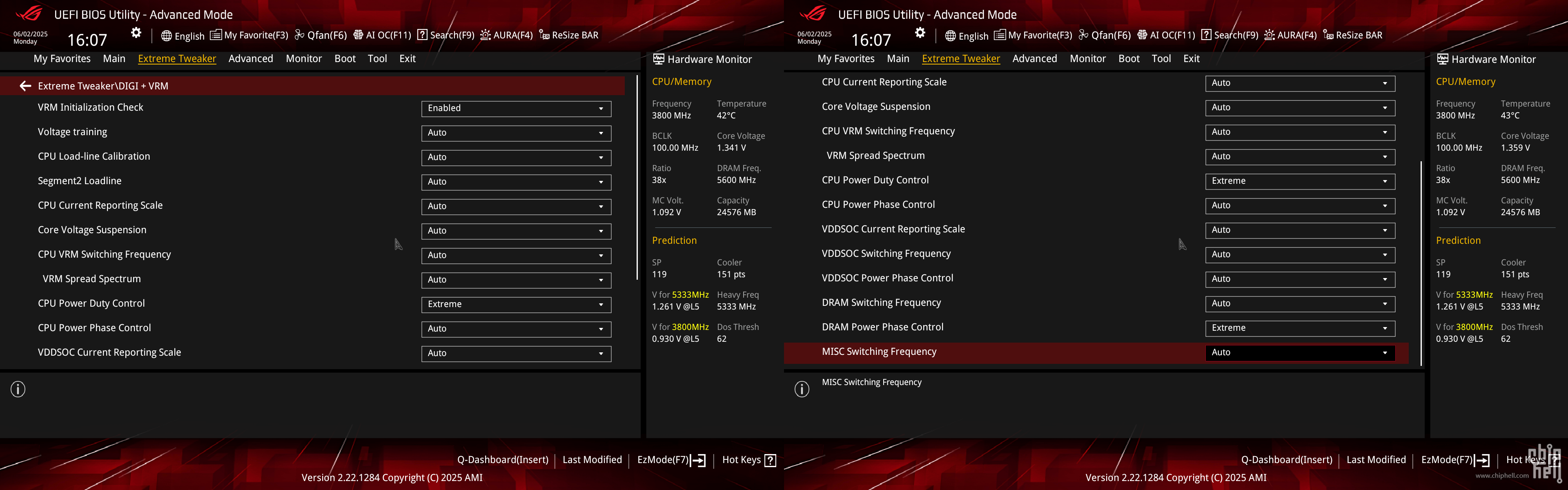Image resolution: width=1568 pixels, height=490 pixels.
Task: Select Extreme Tweaker tab in right window
Action: coord(960,59)
